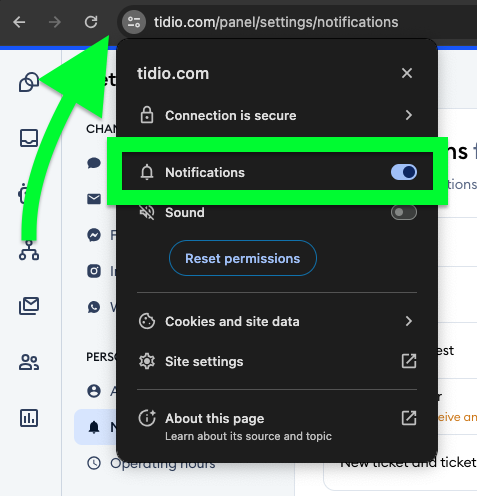Open Site settings
This screenshot has height=496, width=477.
[277, 361]
